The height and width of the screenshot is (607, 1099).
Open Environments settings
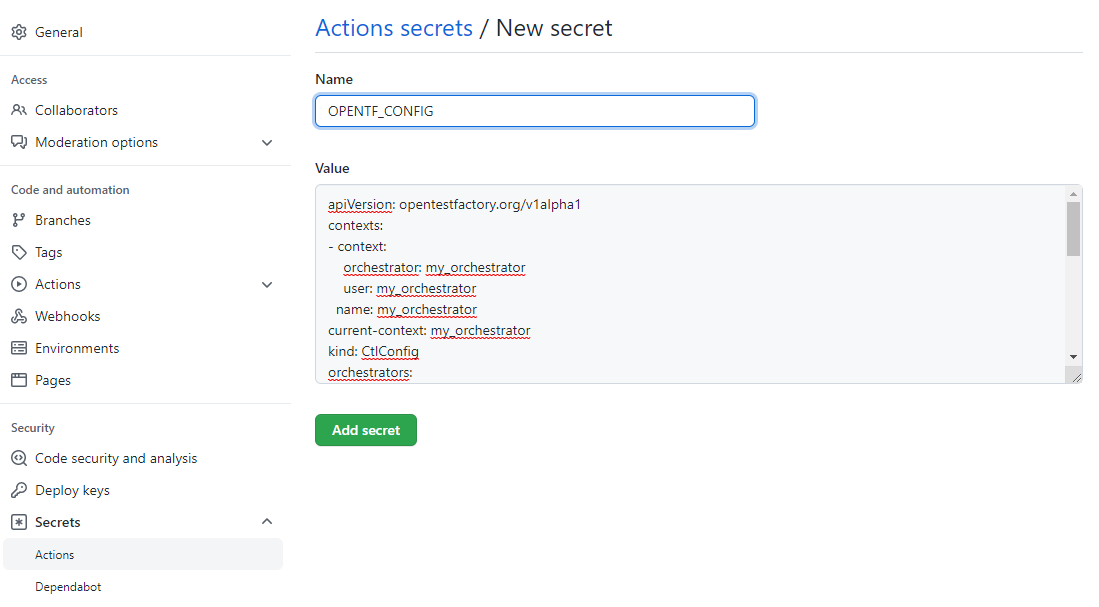click(77, 348)
